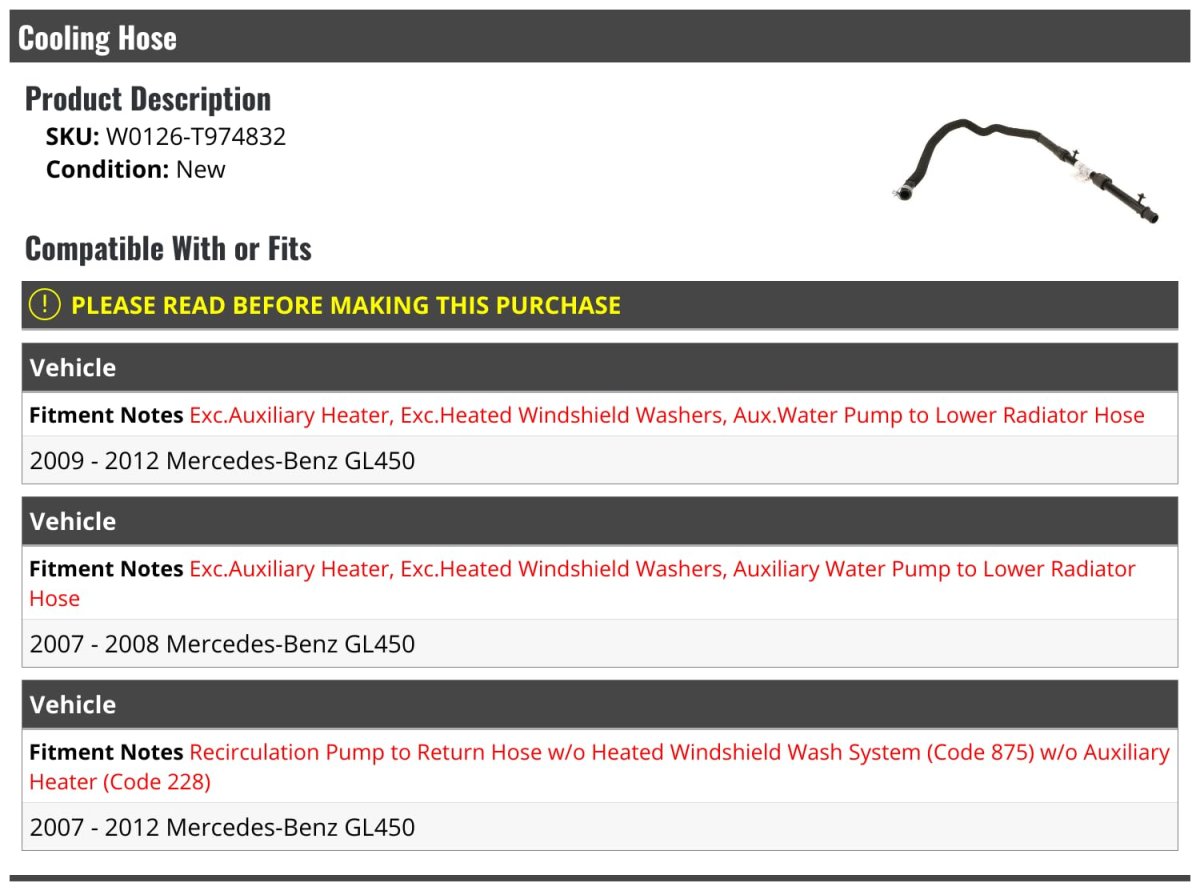
Task: Click the Fitment Notes label beside Recirculation Pump
Action: click(106, 752)
